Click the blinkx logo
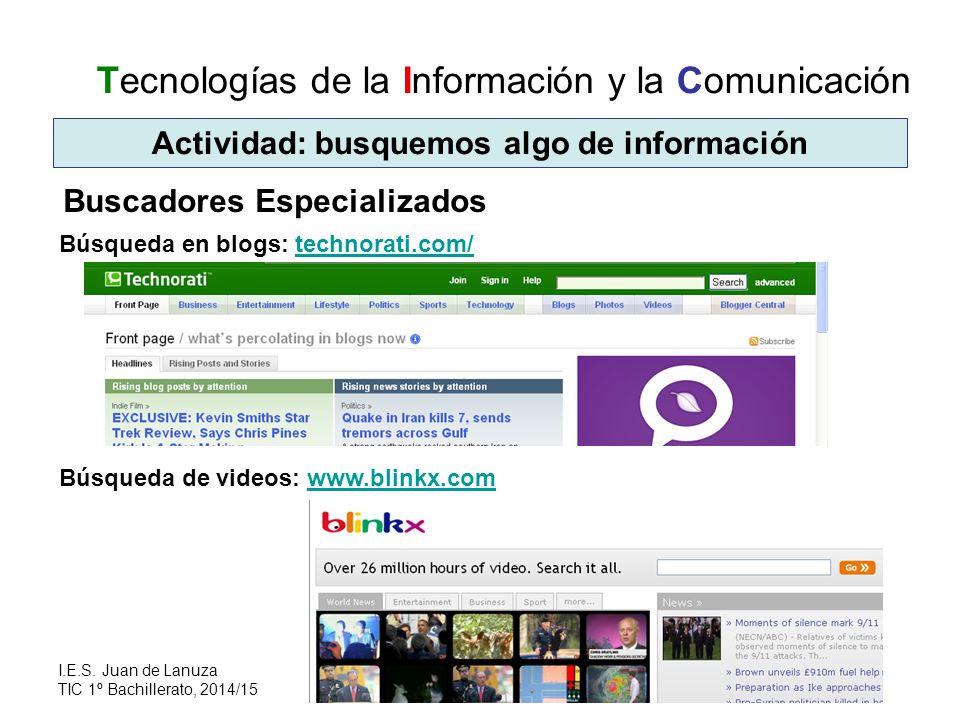The width and height of the screenshot is (960, 720). click(373, 522)
